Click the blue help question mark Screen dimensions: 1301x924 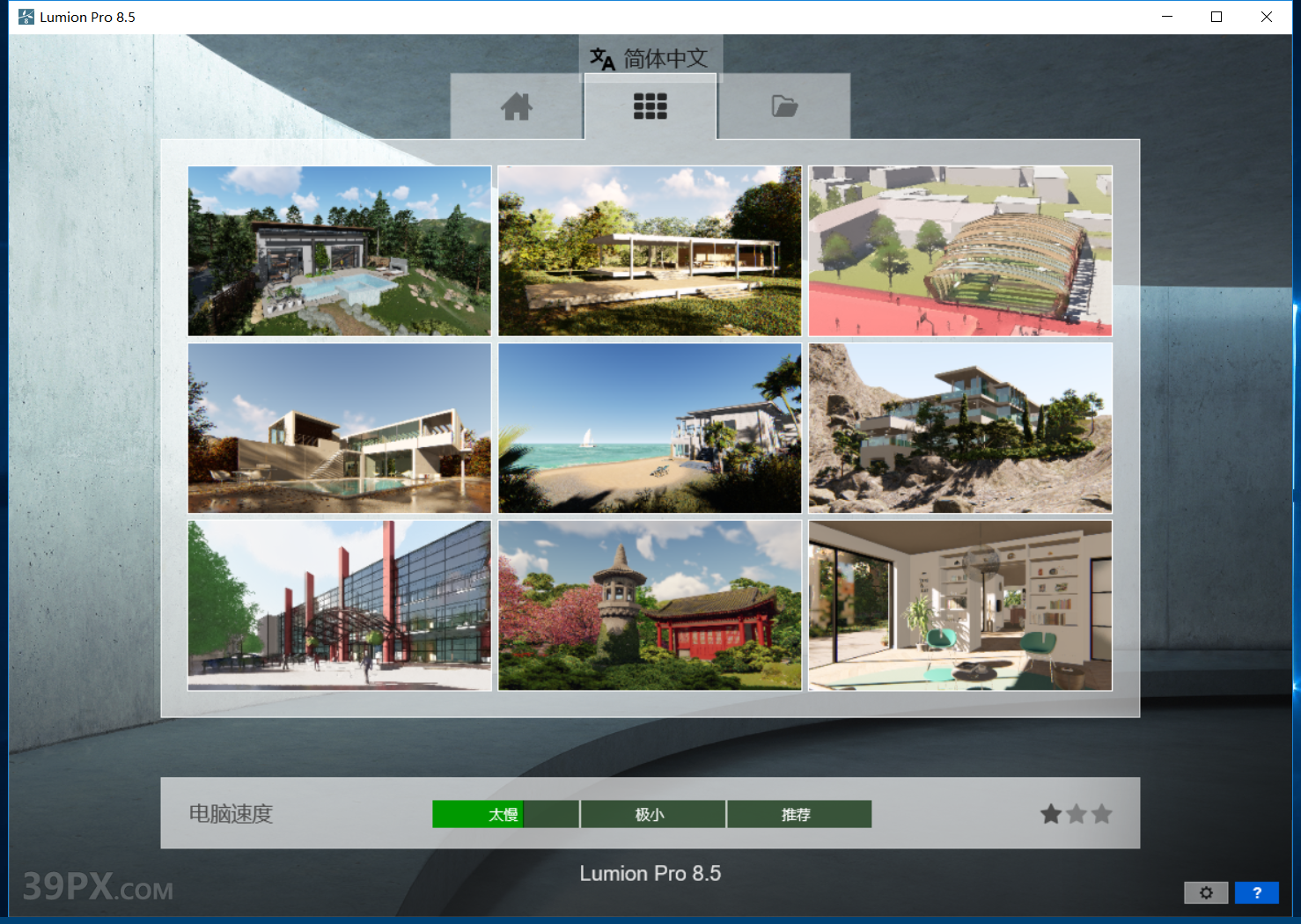click(x=1256, y=892)
